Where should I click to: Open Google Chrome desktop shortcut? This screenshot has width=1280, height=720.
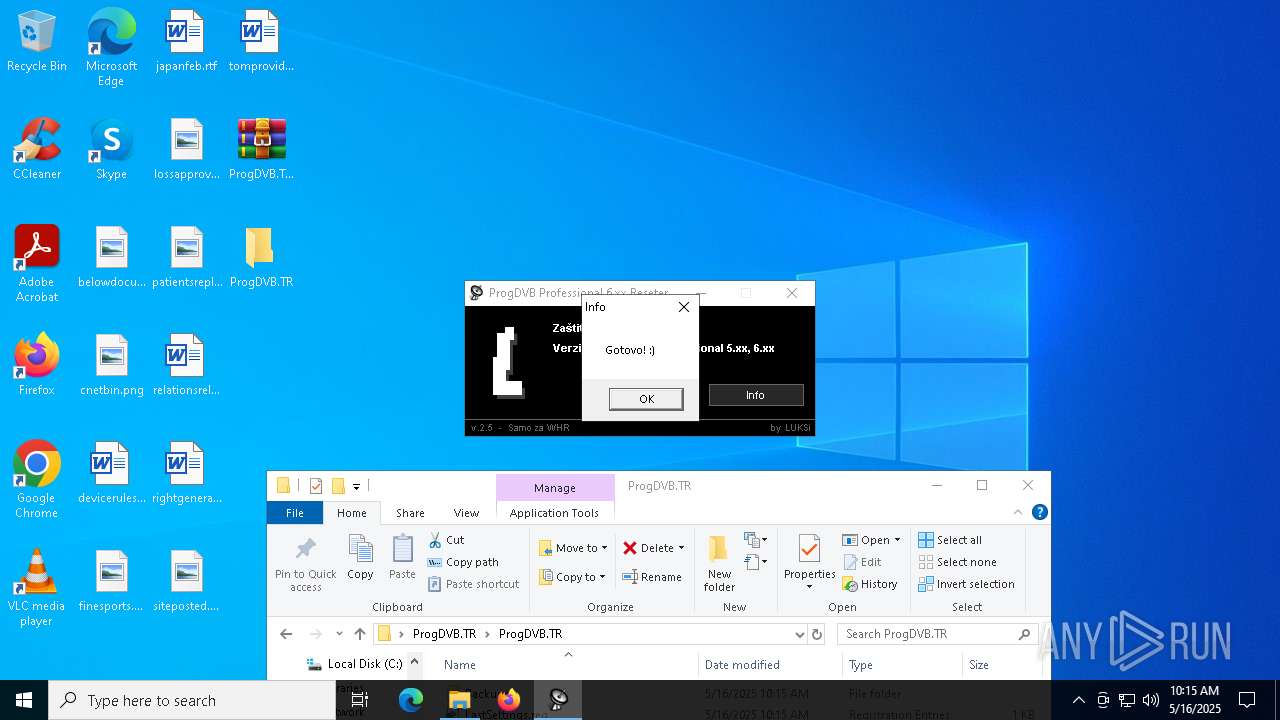pos(37,480)
